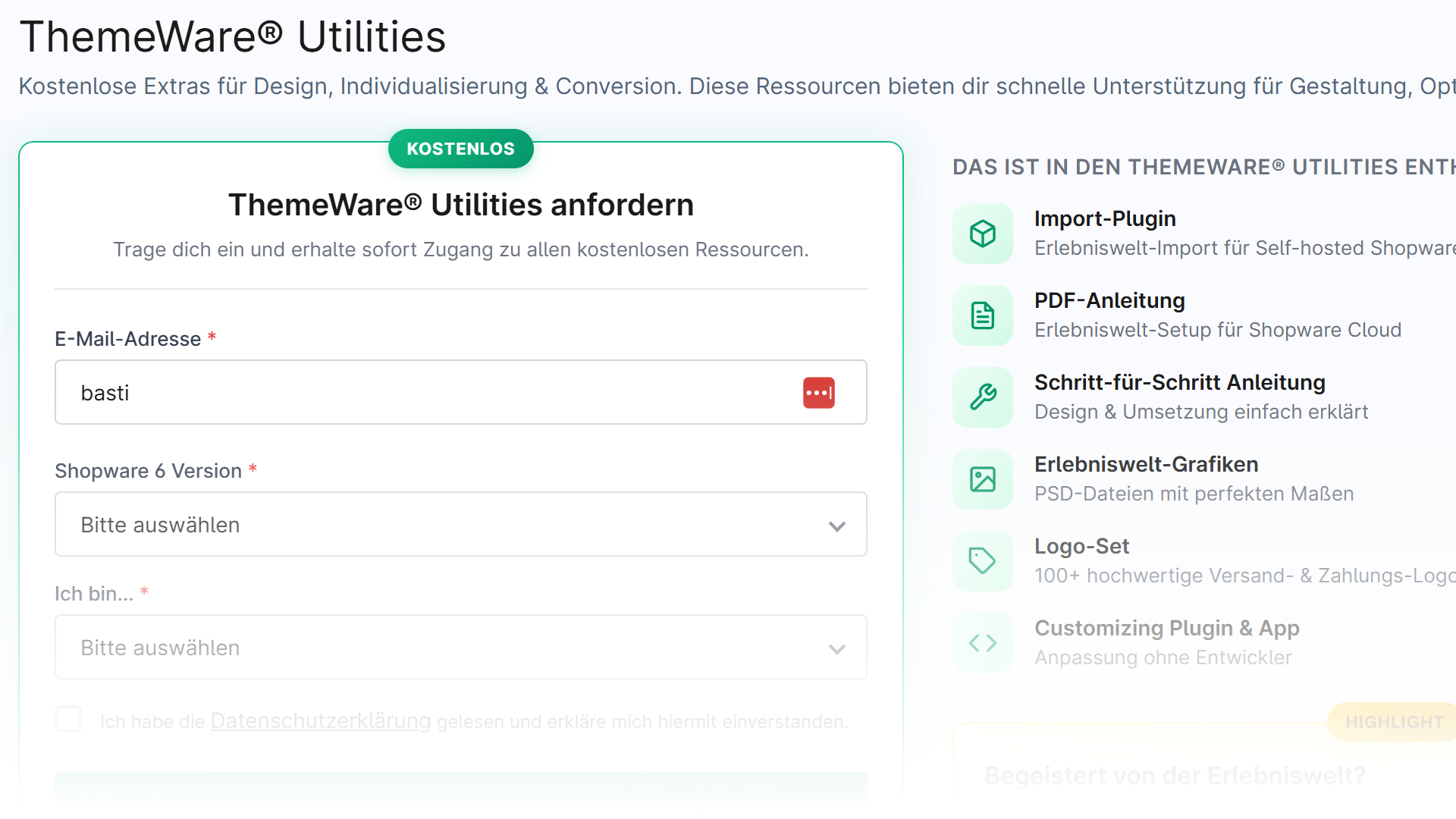This screenshot has width=1456, height=819.
Task: Click the chevron arrow of the Shopware 6 Version select
Action: [x=837, y=526]
